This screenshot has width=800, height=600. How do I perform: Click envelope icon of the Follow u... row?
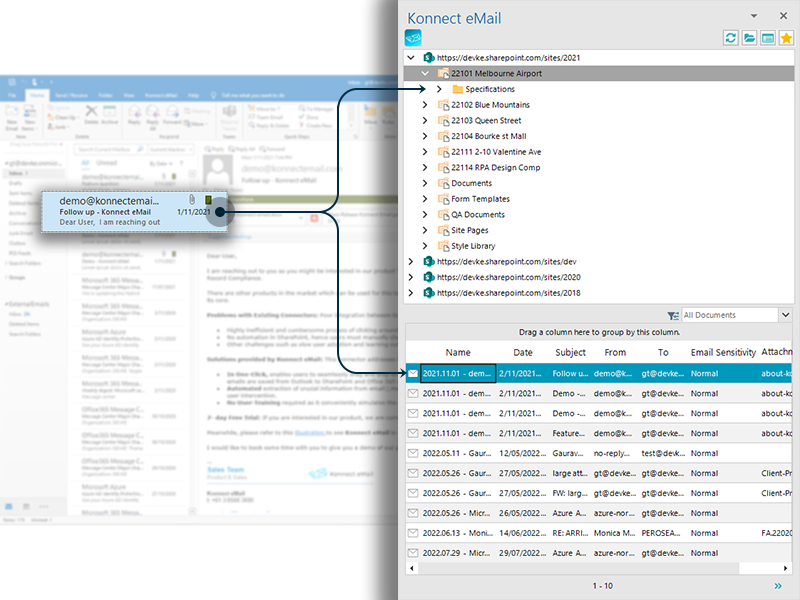click(x=413, y=373)
